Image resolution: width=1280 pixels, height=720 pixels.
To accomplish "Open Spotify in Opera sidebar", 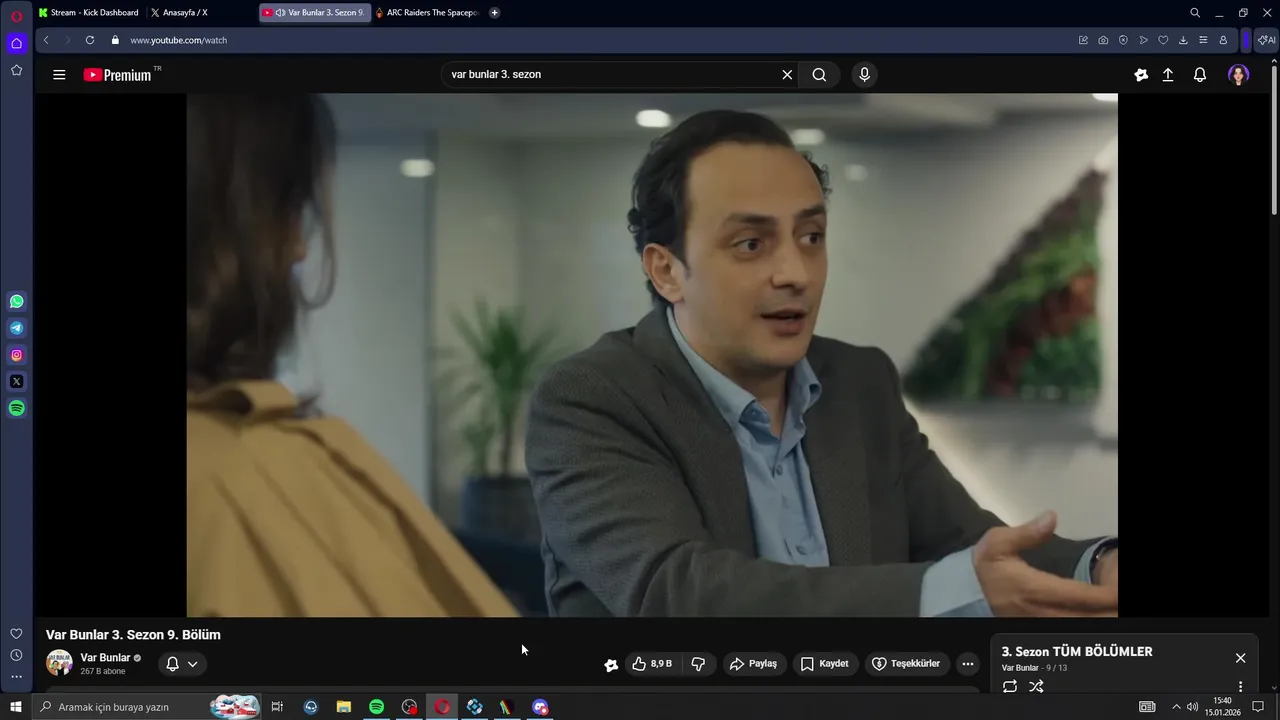I will pos(17,408).
